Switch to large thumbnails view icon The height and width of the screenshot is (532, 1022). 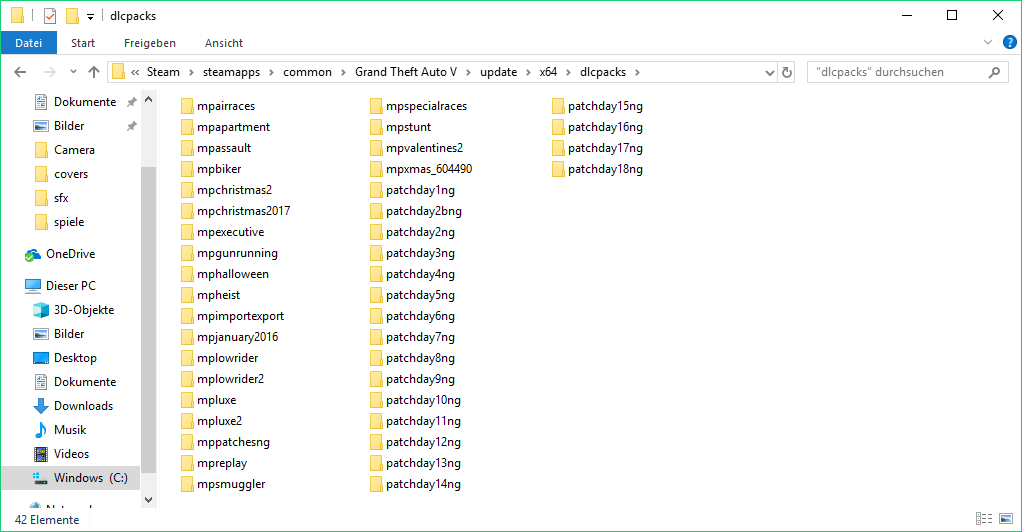click(x=1006, y=519)
